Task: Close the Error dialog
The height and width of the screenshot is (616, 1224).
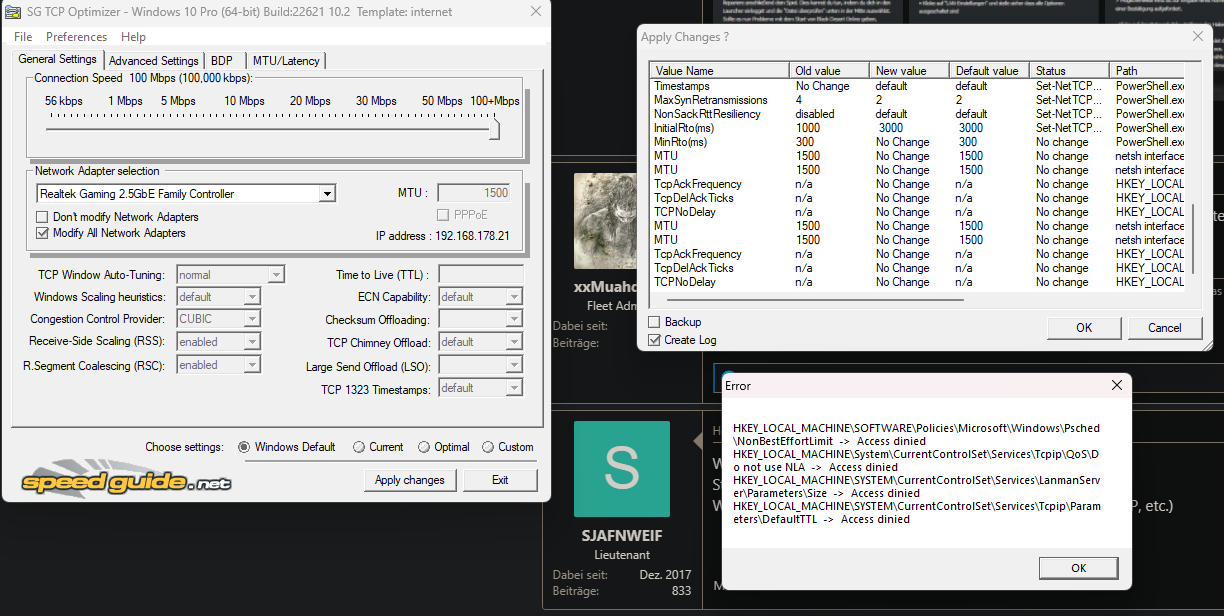Action: pos(1116,386)
